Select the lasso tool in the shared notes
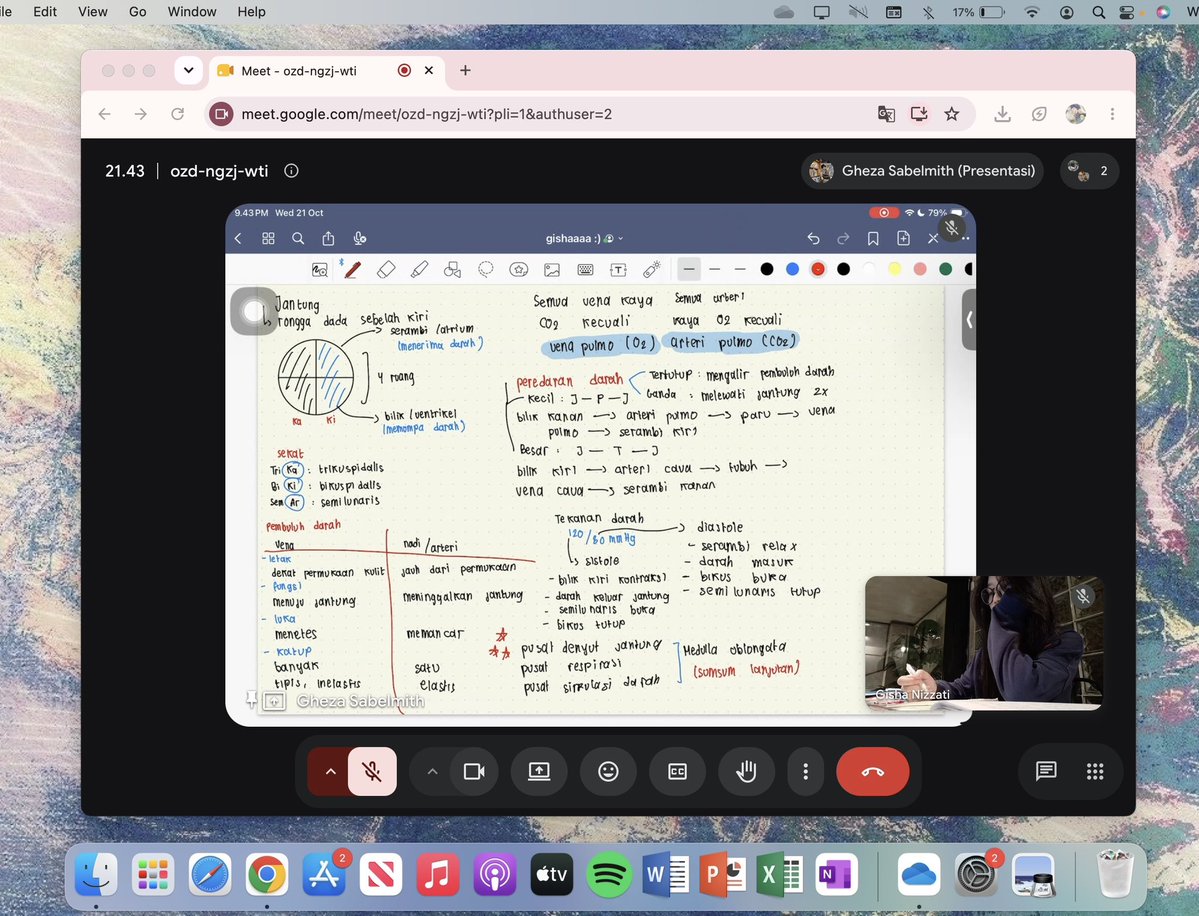1199x916 pixels. point(486,269)
